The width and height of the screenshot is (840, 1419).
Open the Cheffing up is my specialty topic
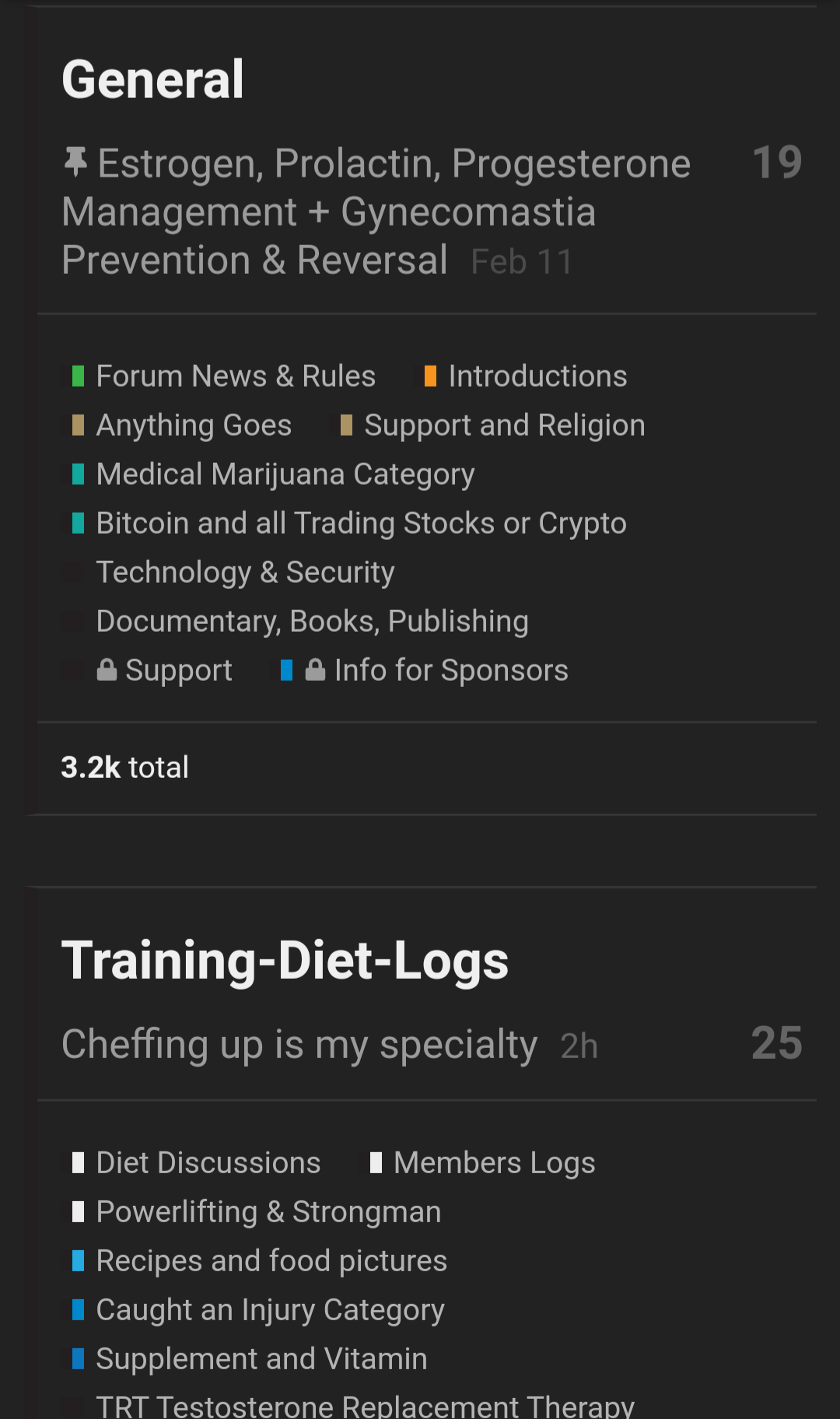[299, 1044]
